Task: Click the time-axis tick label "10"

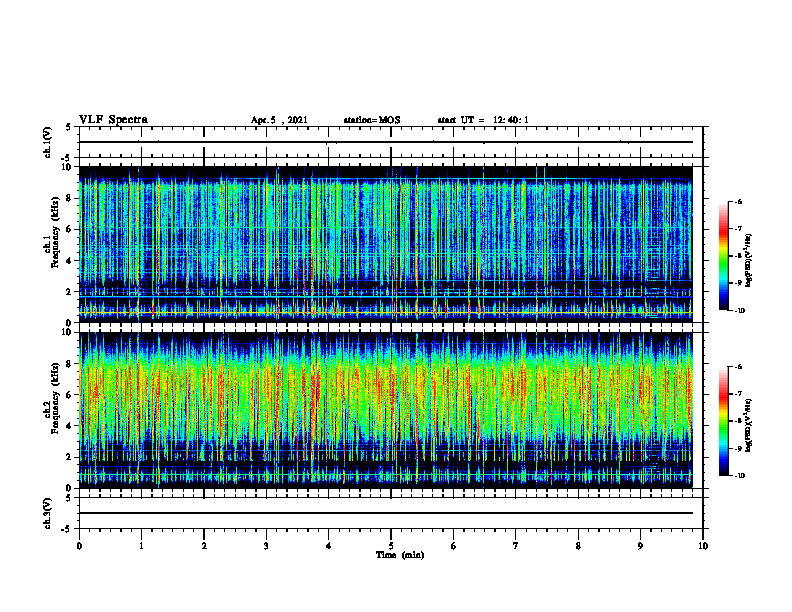Action: click(703, 546)
